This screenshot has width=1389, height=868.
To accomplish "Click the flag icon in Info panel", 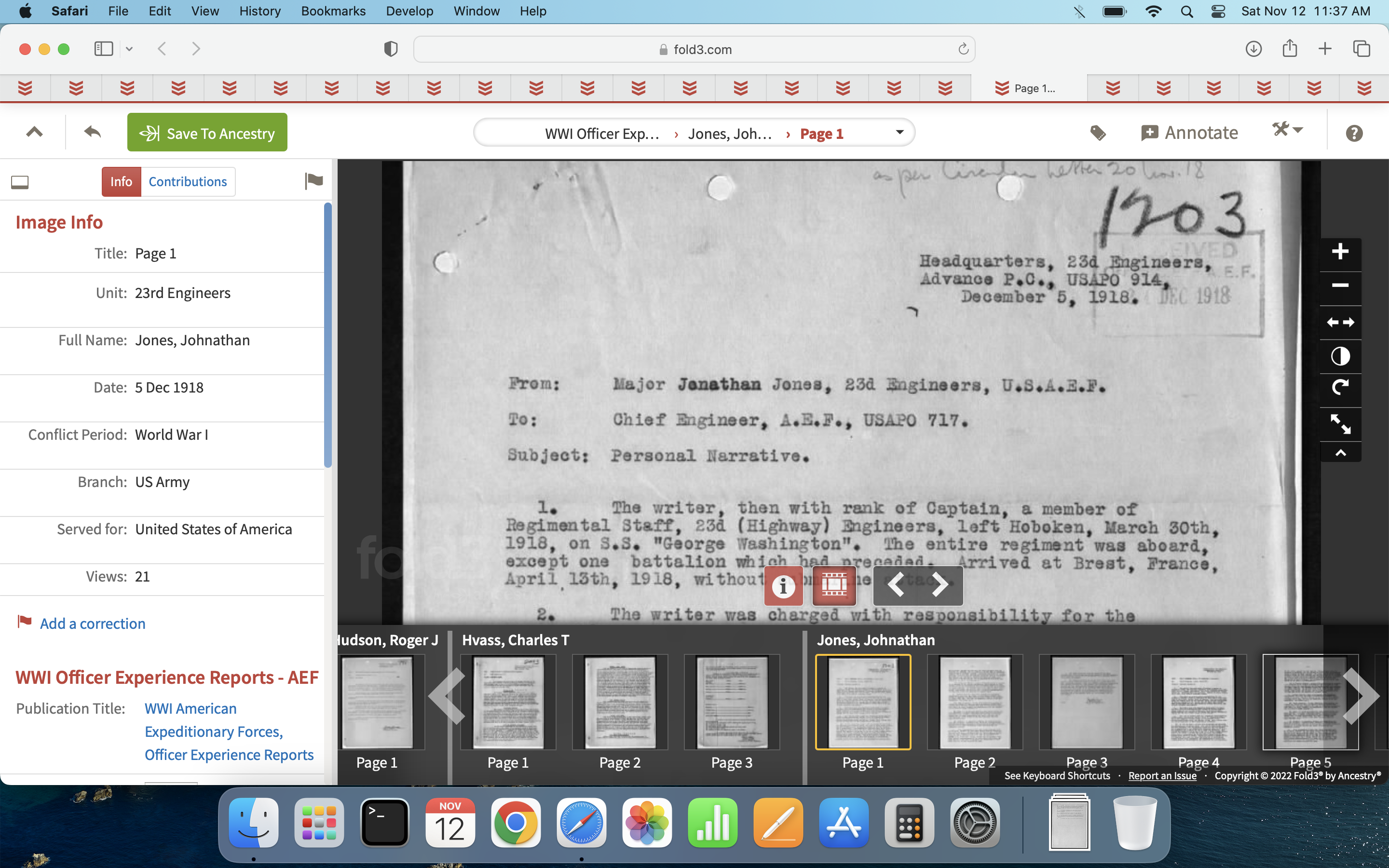I will coord(313,181).
